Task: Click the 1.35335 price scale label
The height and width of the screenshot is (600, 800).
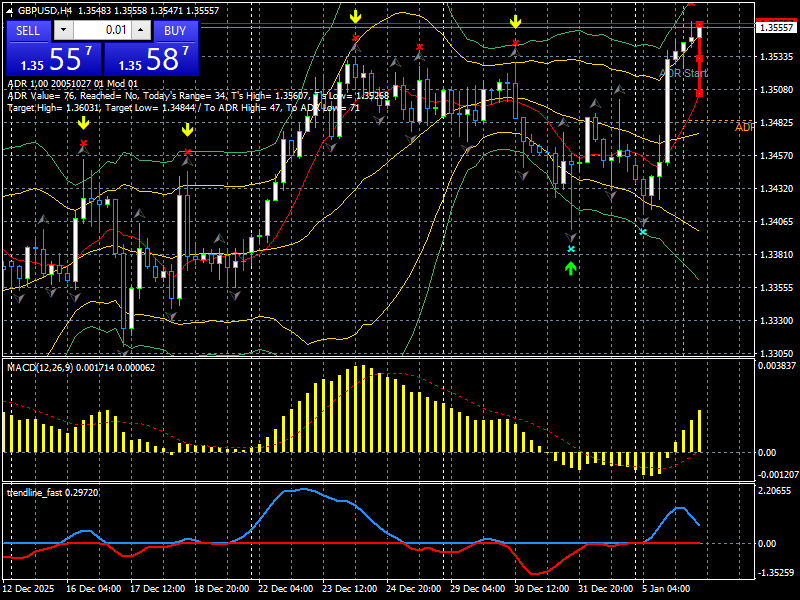Action: click(776, 56)
